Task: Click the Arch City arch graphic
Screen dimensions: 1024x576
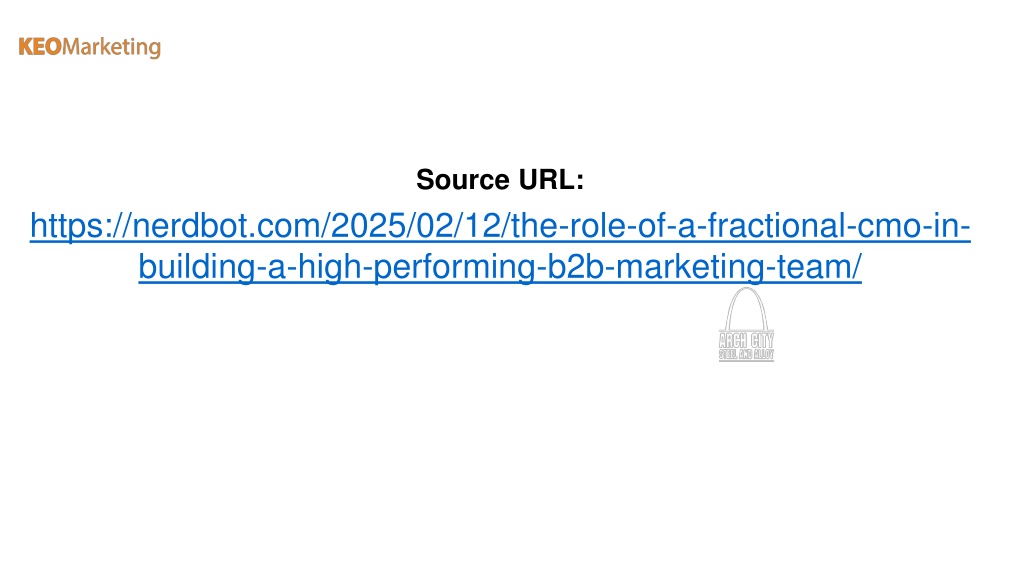Action: 746,309
